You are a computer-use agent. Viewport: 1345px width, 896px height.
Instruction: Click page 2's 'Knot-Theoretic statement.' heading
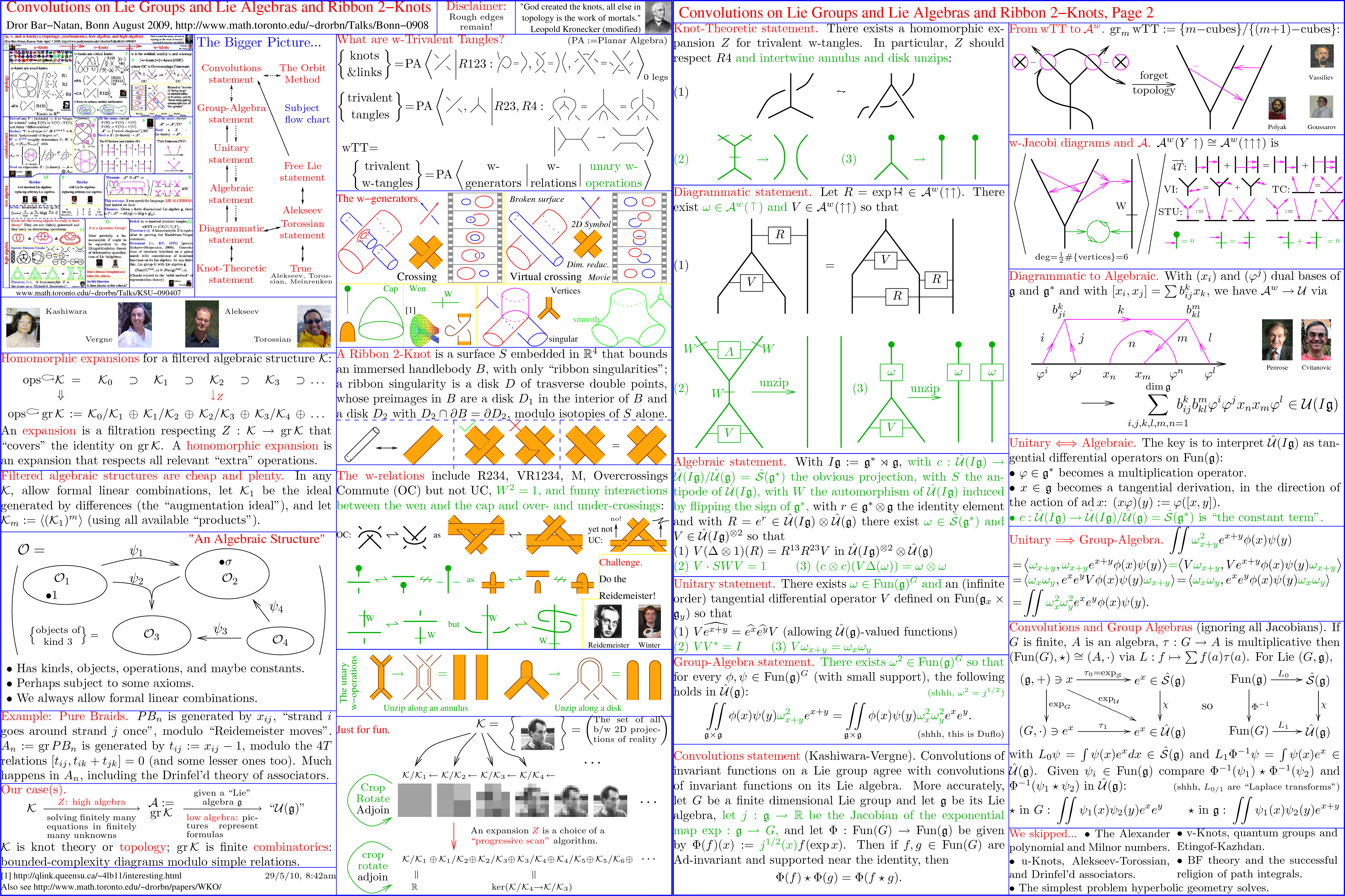746,28
